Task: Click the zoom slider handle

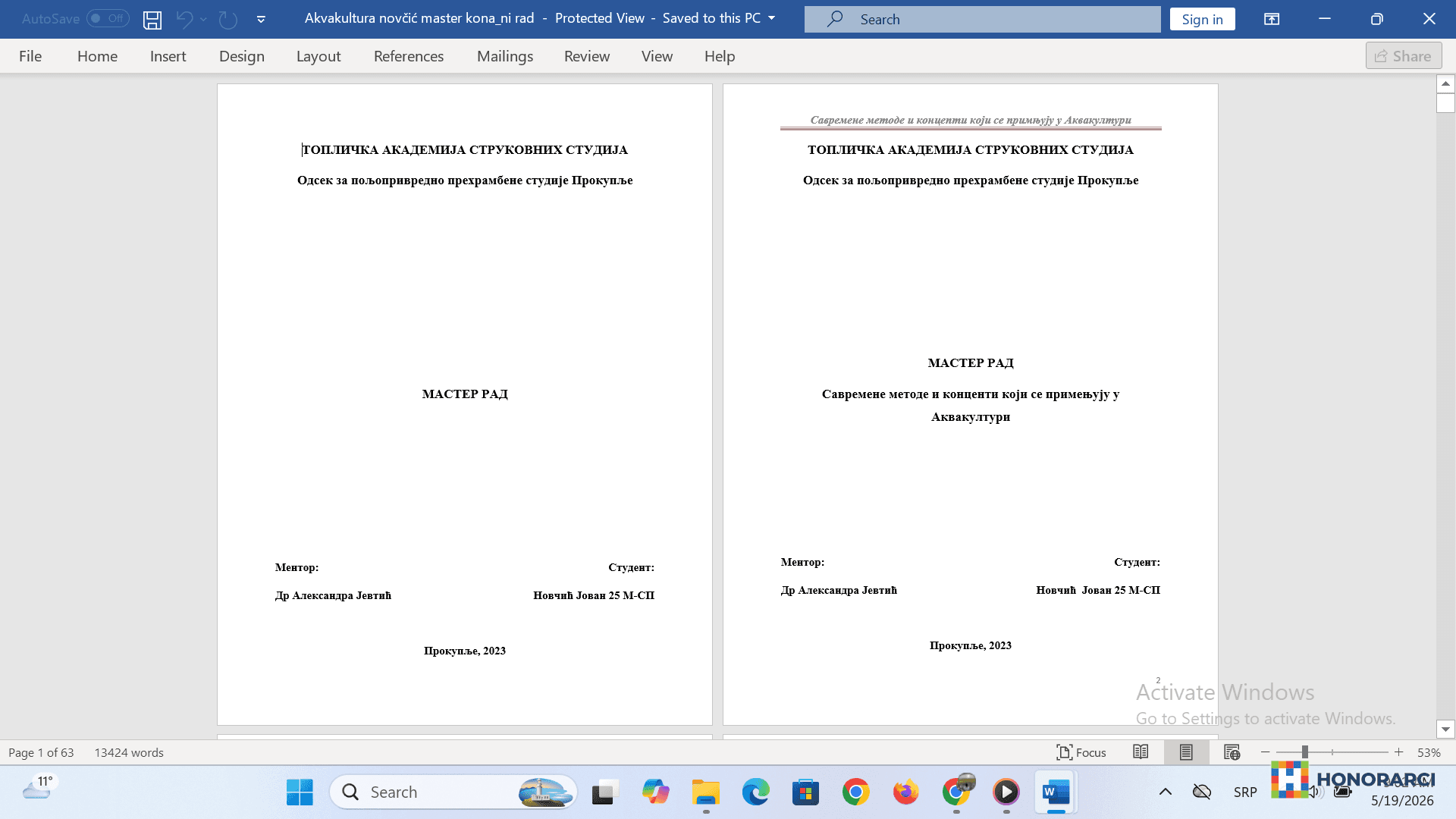Action: (x=1305, y=752)
